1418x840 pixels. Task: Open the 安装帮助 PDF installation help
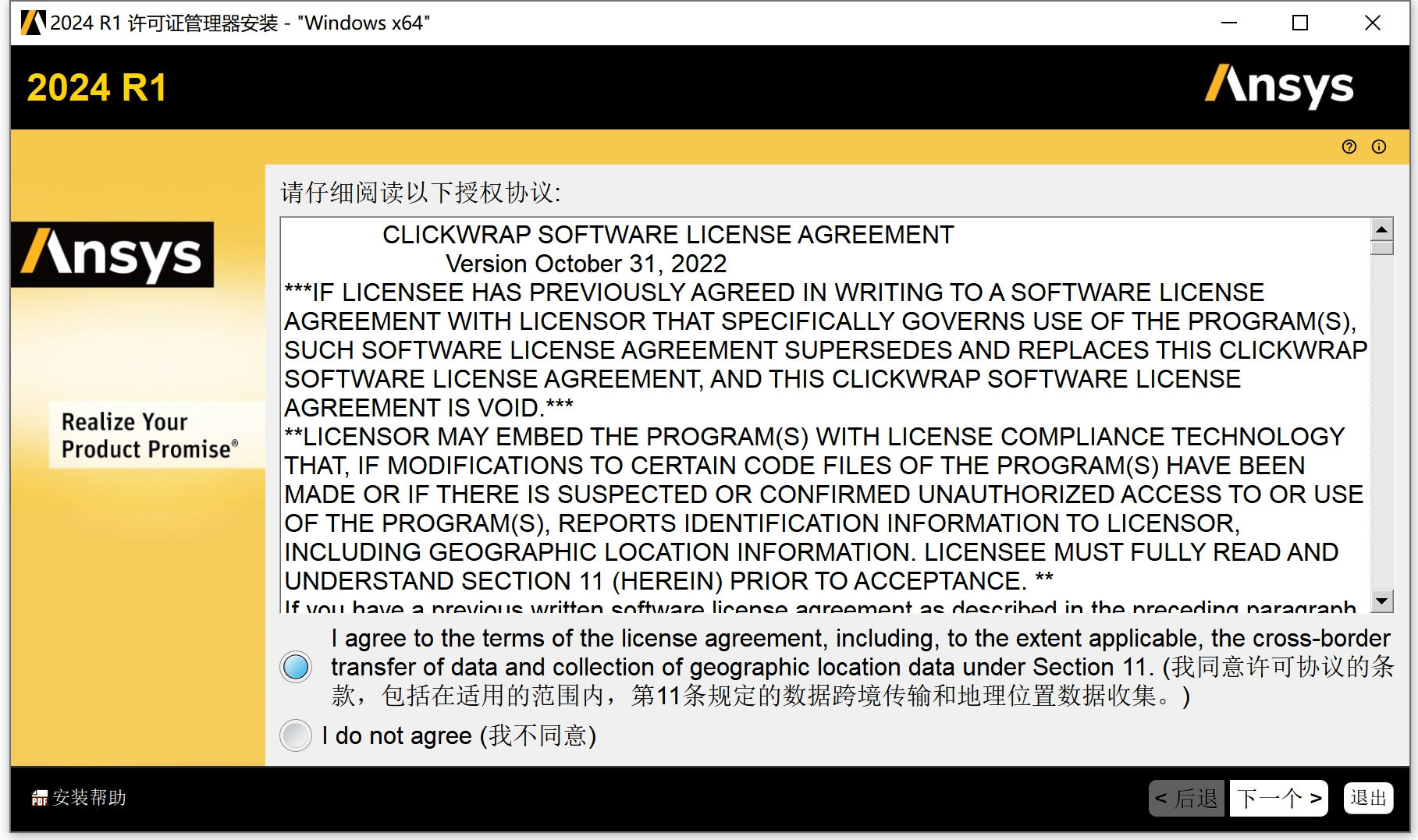[x=79, y=798]
